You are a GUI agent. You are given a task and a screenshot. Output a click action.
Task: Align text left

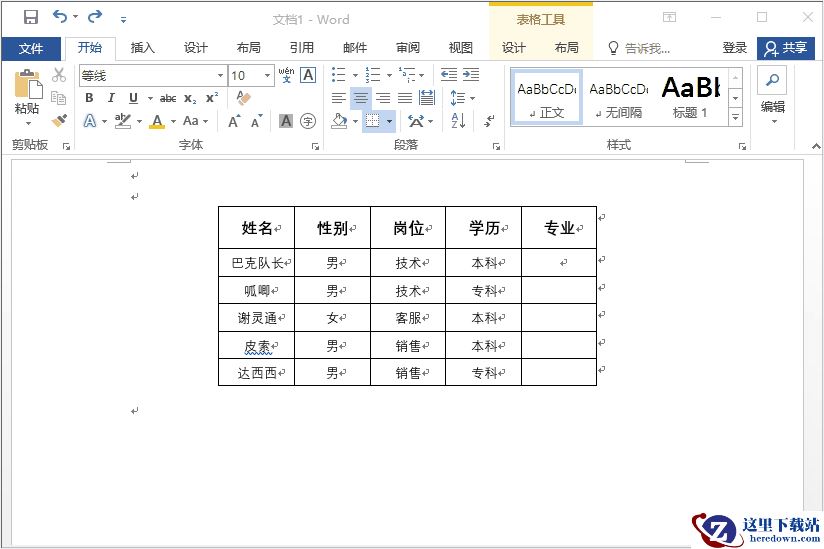coord(339,98)
